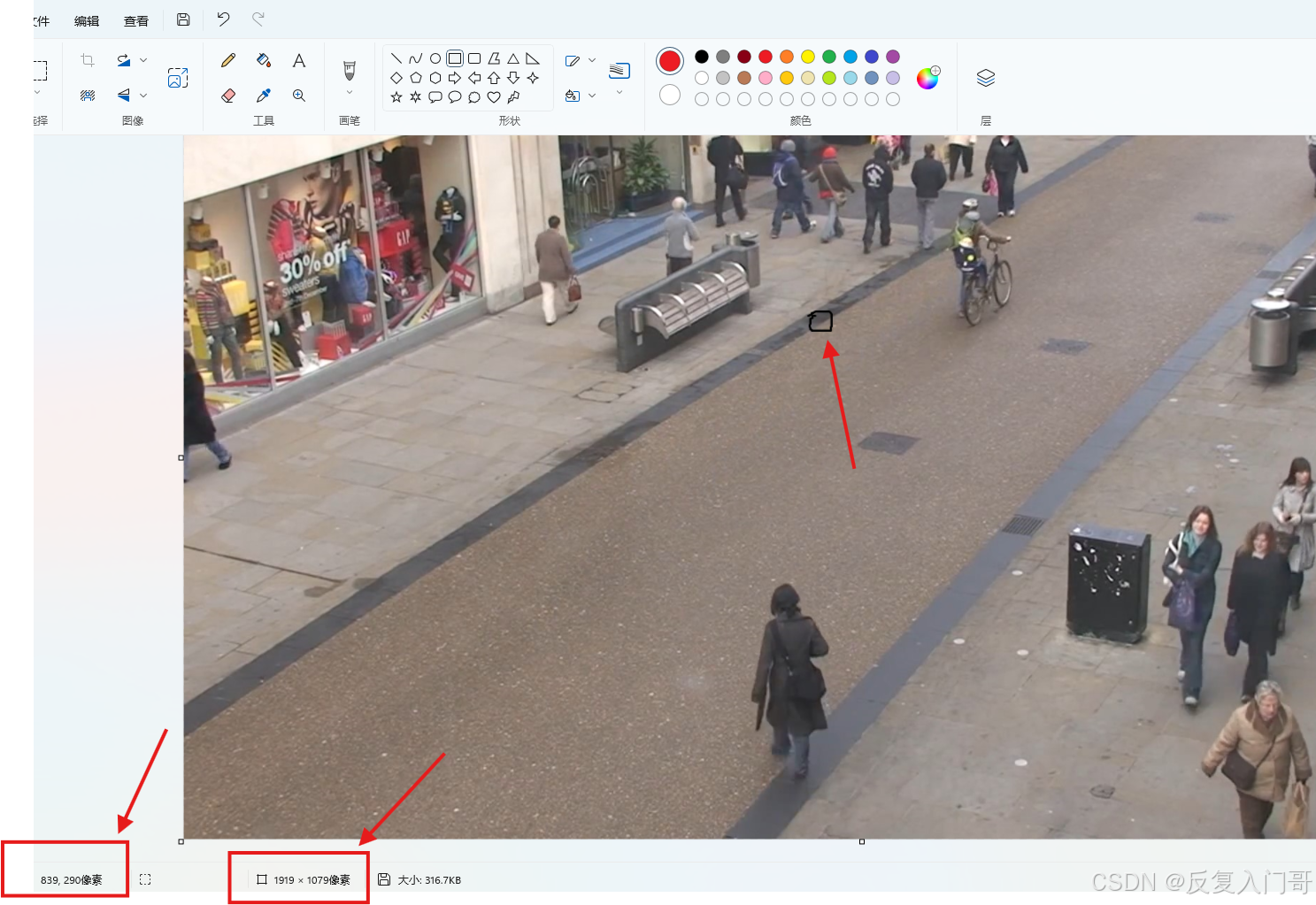Click the selection size icon in status bar
Viewport: 1316px width, 905px height.
(145, 879)
